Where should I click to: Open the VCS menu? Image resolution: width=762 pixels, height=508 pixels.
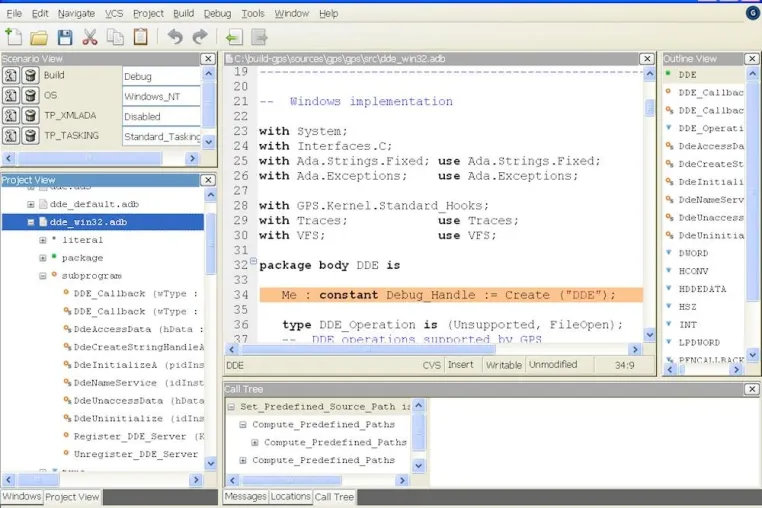pyautogui.click(x=114, y=14)
